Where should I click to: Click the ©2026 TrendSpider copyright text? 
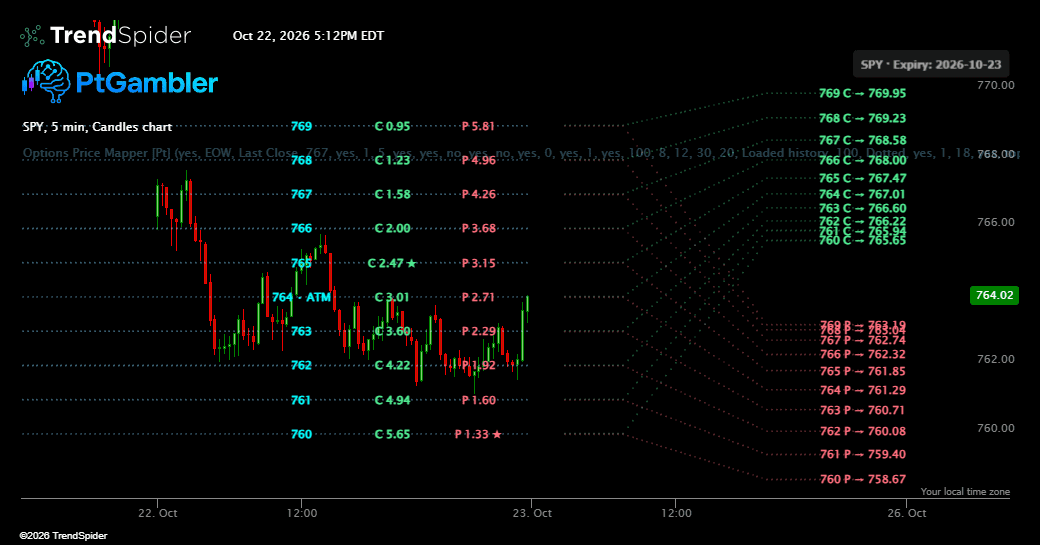tap(63, 536)
